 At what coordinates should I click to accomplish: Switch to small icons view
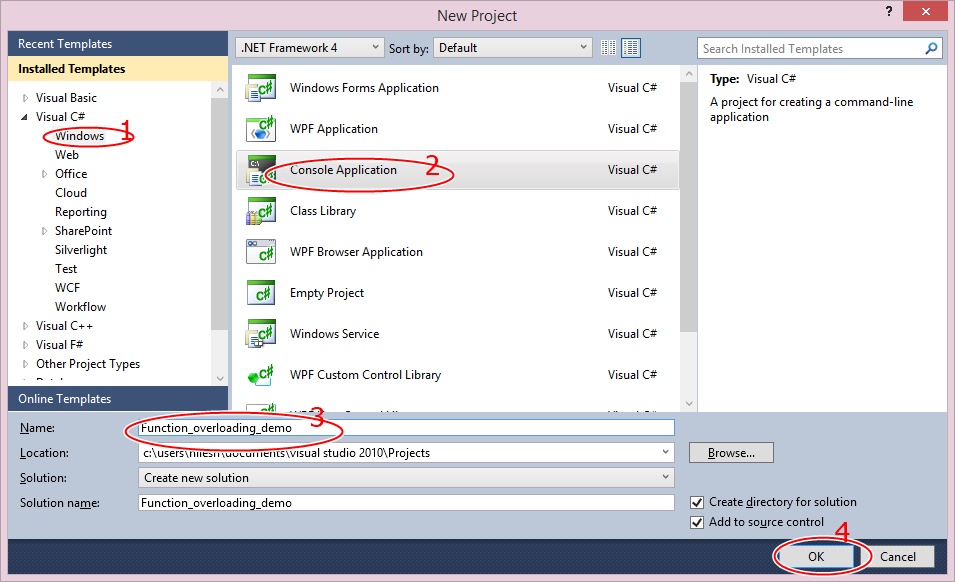point(608,47)
